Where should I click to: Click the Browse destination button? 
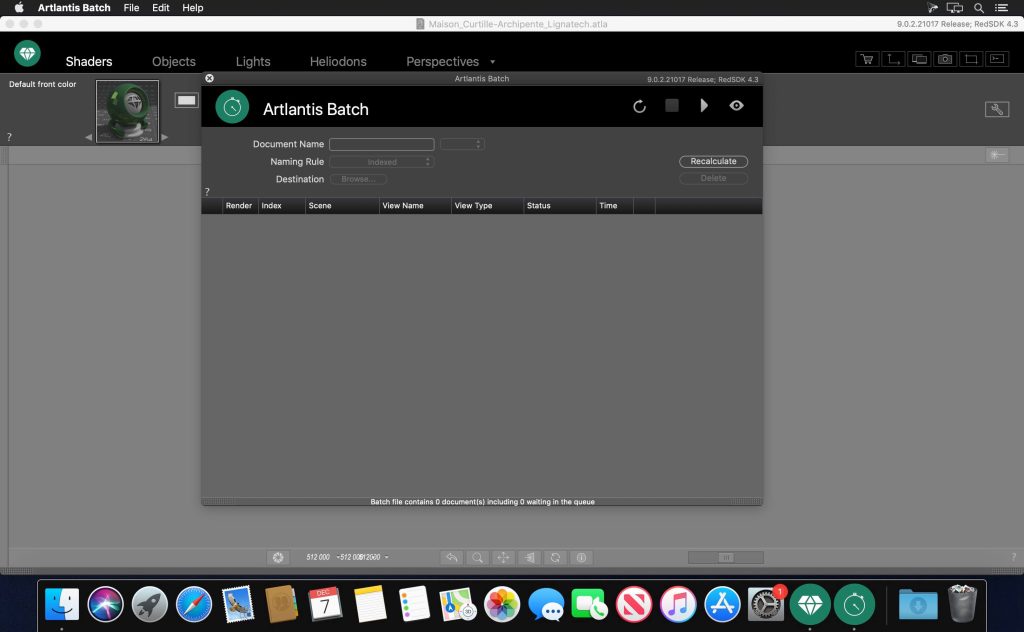point(357,179)
